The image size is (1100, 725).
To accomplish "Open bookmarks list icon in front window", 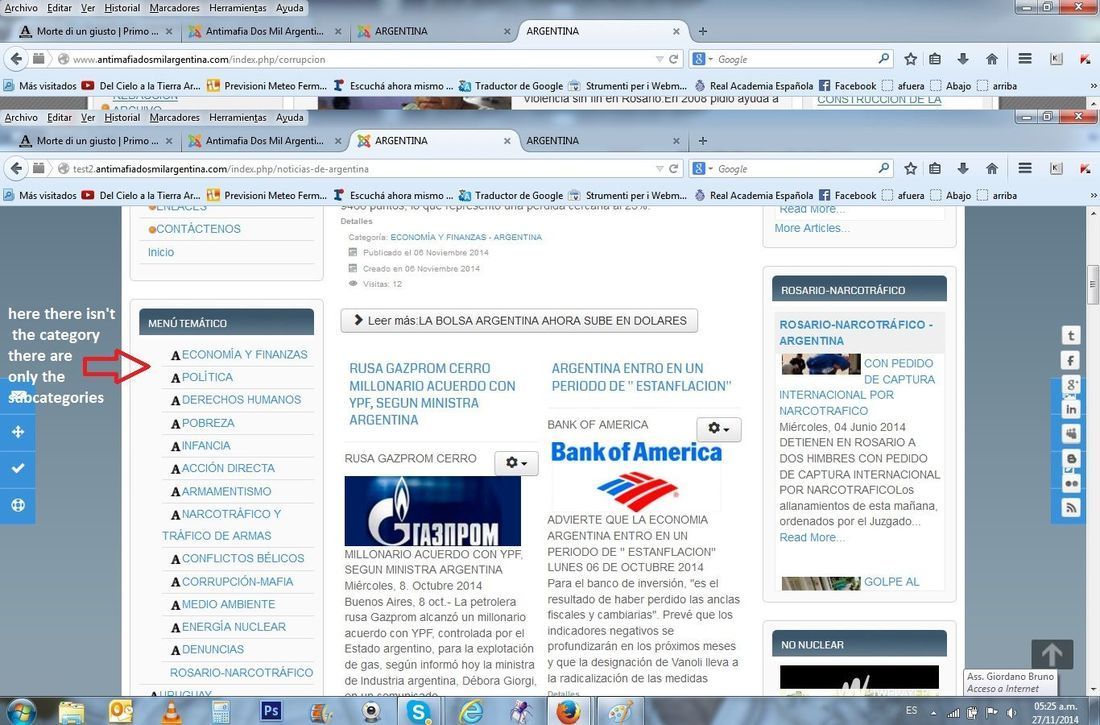I will click(935, 168).
